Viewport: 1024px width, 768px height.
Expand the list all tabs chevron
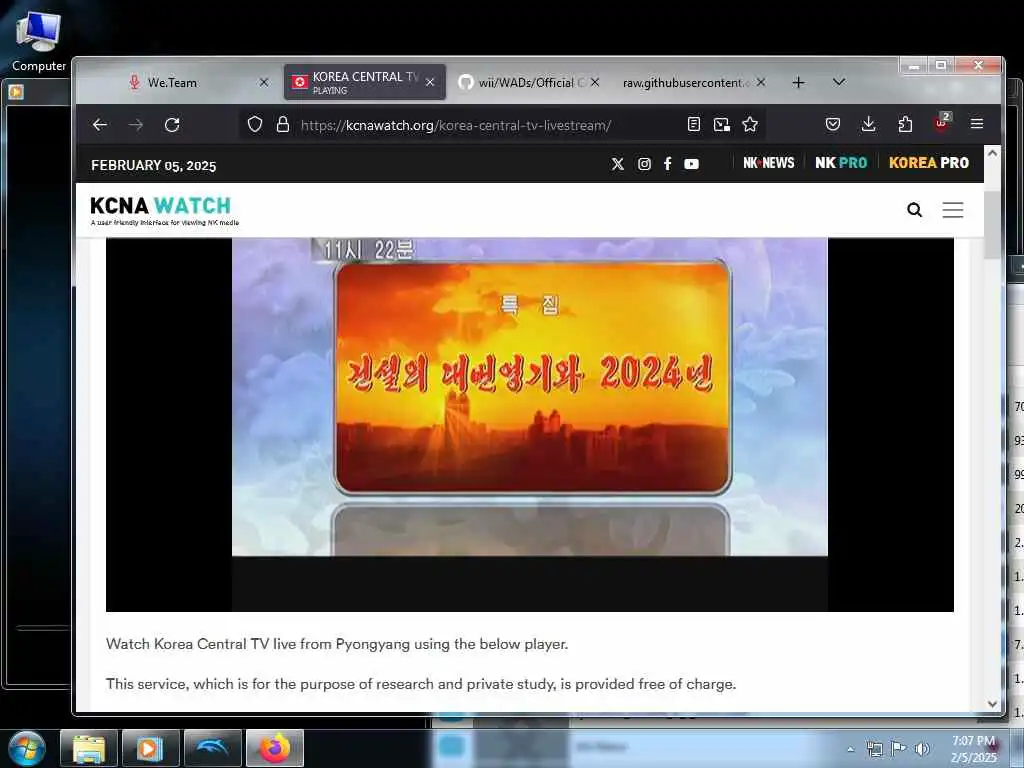click(839, 82)
